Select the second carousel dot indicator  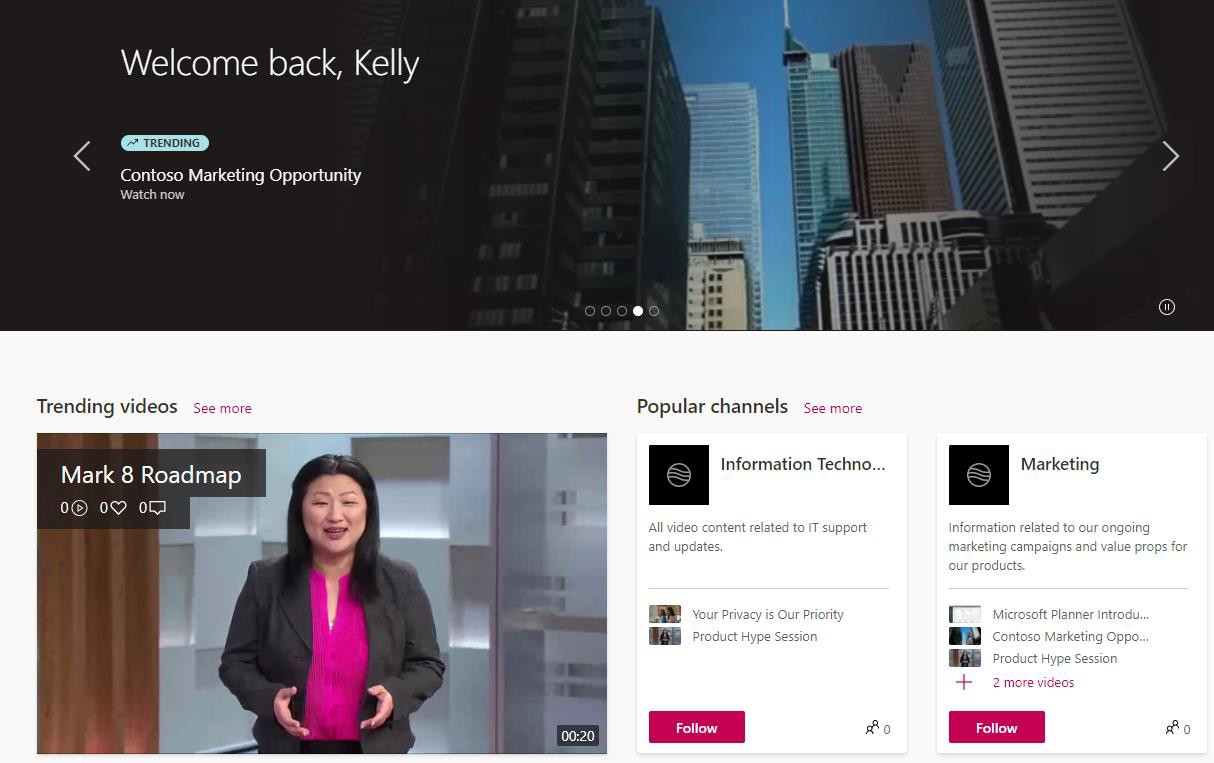click(x=606, y=311)
